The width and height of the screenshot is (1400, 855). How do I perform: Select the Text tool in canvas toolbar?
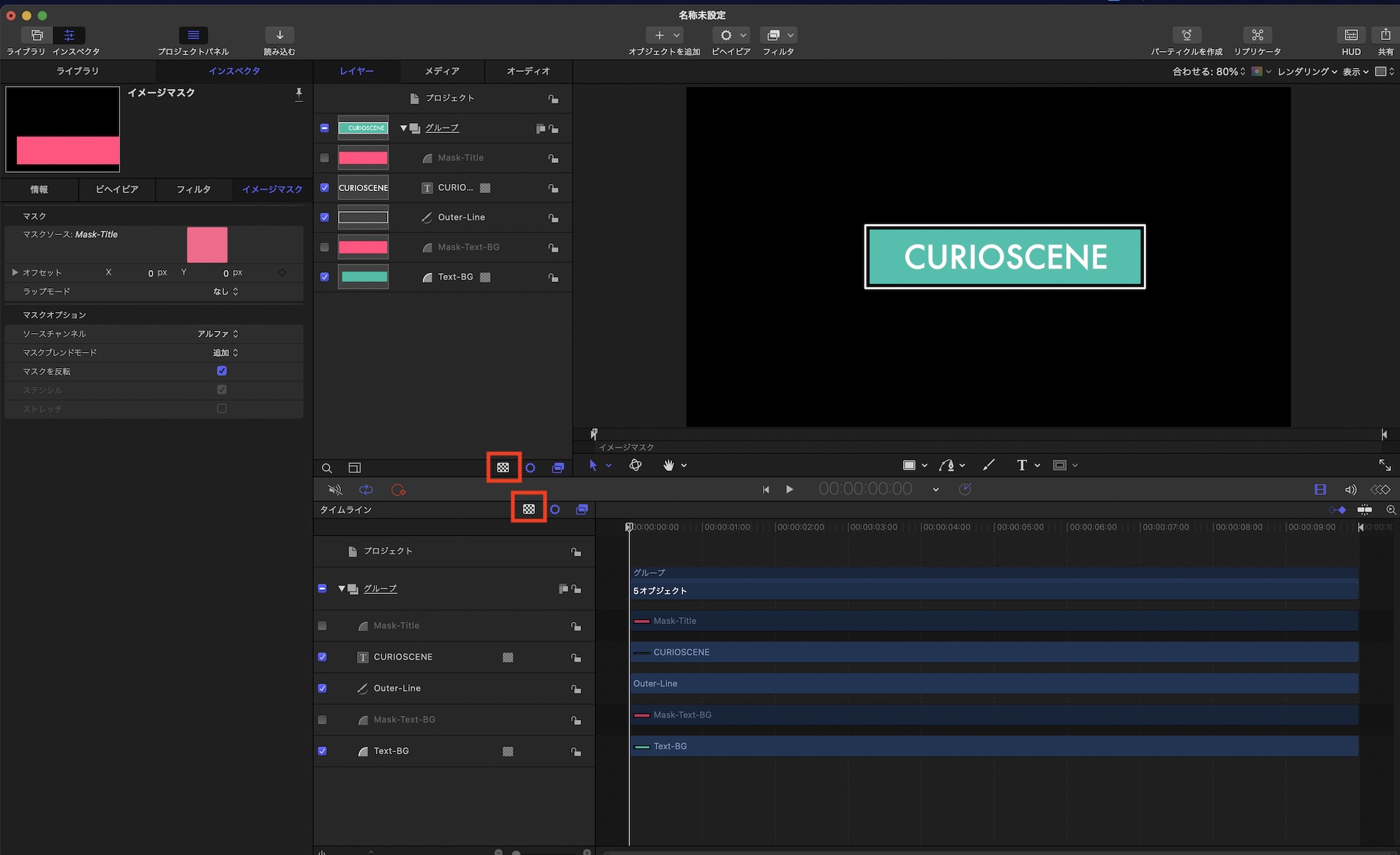click(x=1021, y=465)
